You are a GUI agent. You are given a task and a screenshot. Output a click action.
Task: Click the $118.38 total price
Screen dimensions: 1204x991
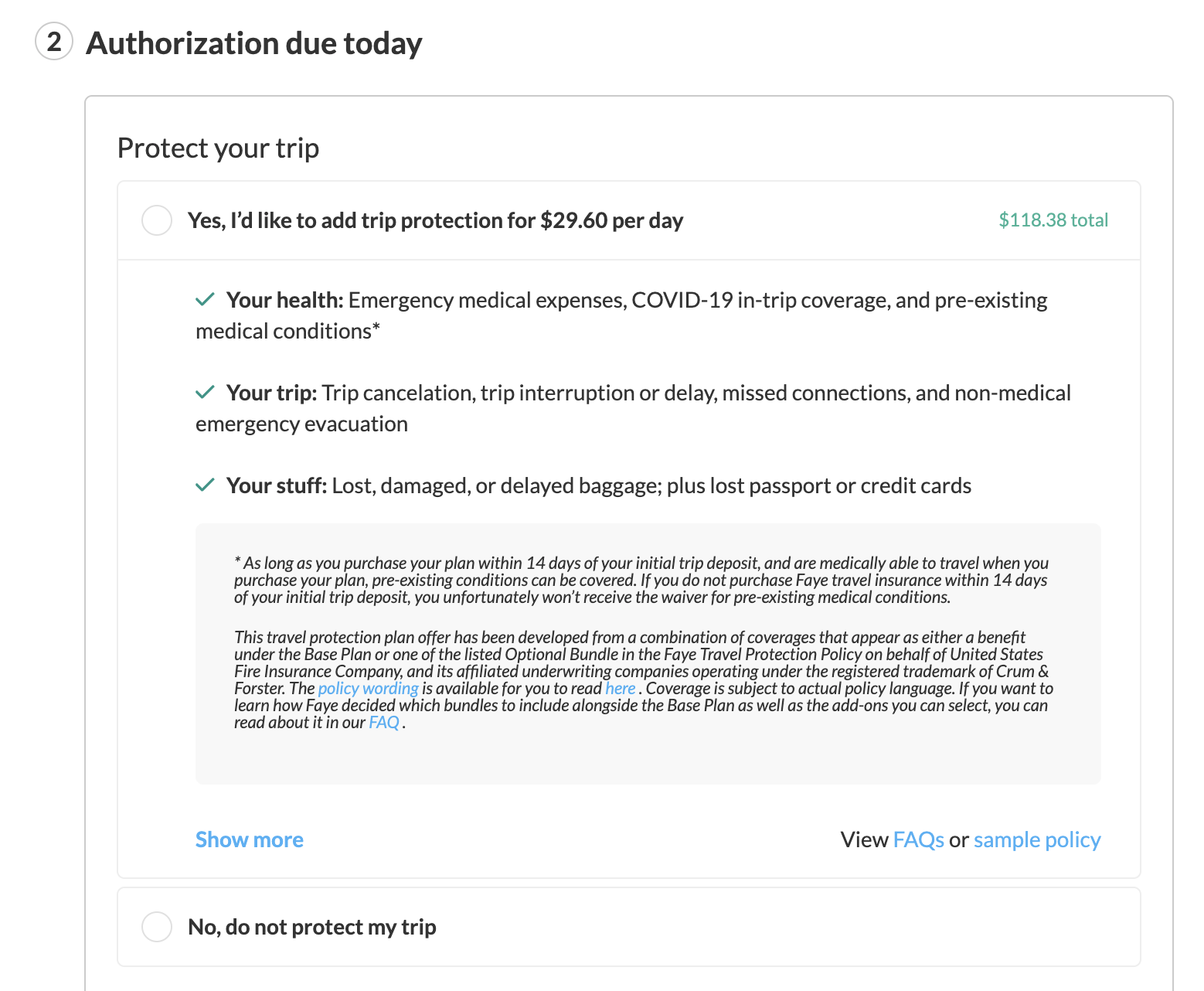click(x=1053, y=220)
